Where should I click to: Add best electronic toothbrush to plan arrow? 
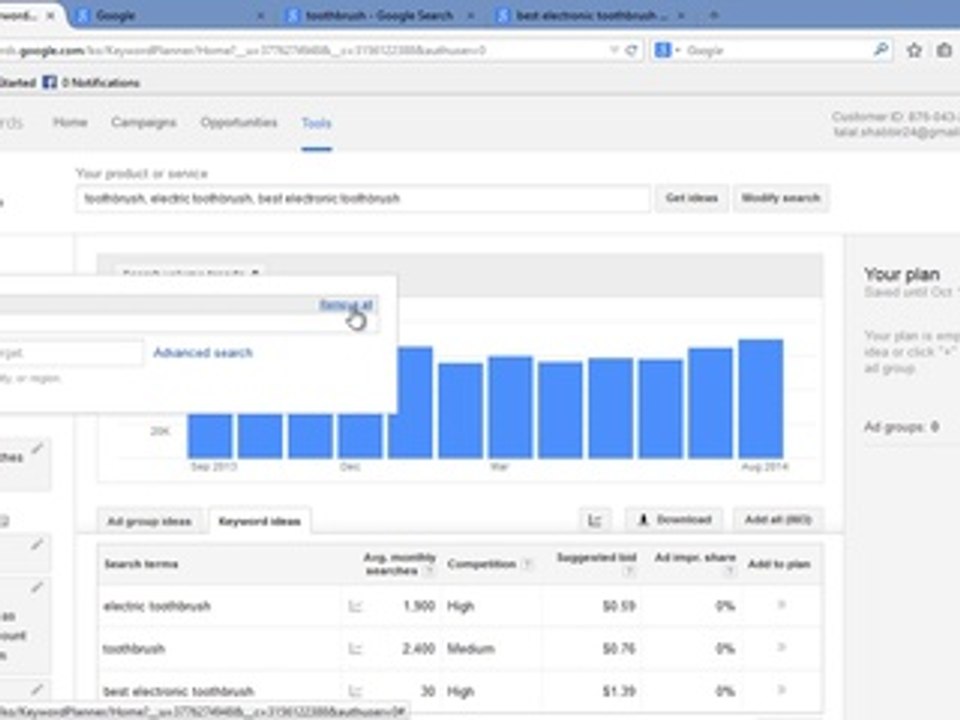click(x=781, y=690)
